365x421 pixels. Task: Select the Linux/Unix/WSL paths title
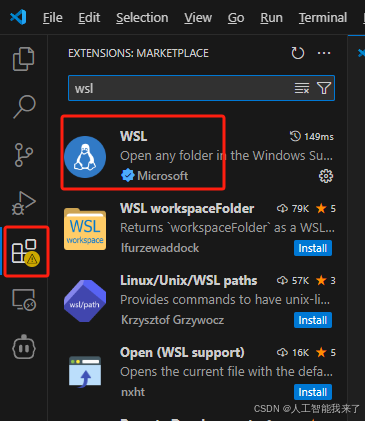coord(189,281)
